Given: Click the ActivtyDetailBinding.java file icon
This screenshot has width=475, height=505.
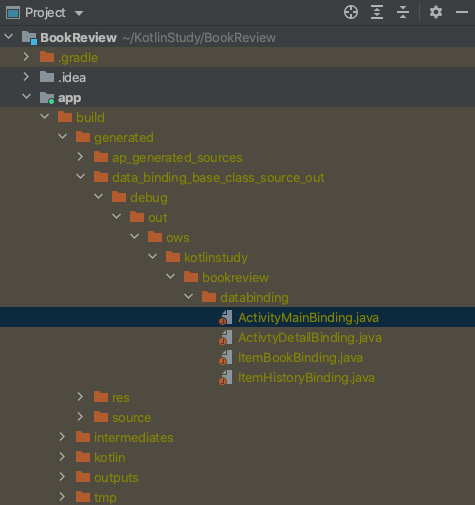Looking at the screenshot, I should (x=226, y=337).
